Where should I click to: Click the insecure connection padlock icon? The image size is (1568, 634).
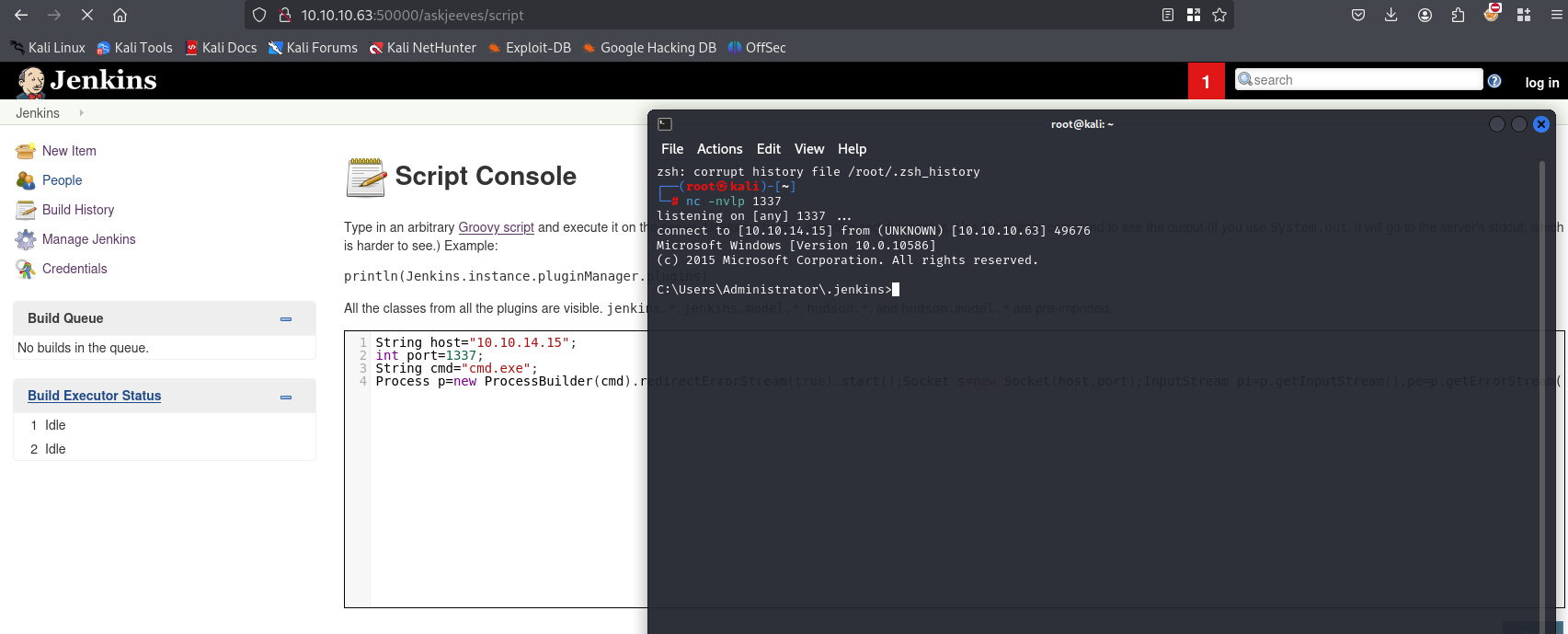coord(284,15)
